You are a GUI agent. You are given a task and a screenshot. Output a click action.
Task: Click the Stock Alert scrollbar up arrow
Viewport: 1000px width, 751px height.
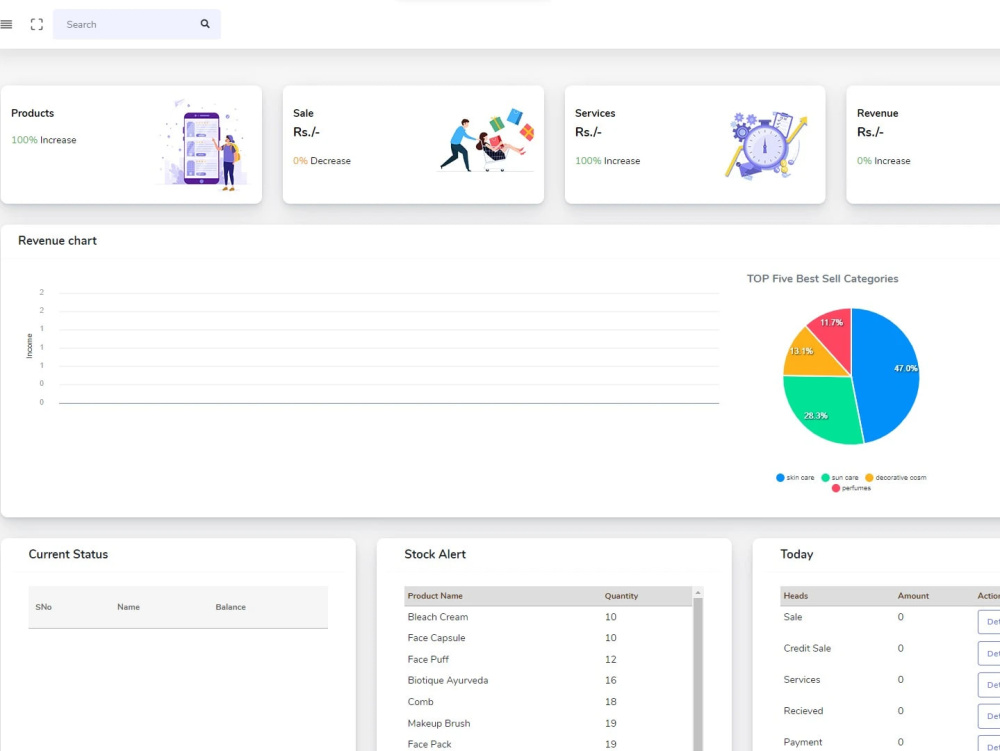point(698,593)
